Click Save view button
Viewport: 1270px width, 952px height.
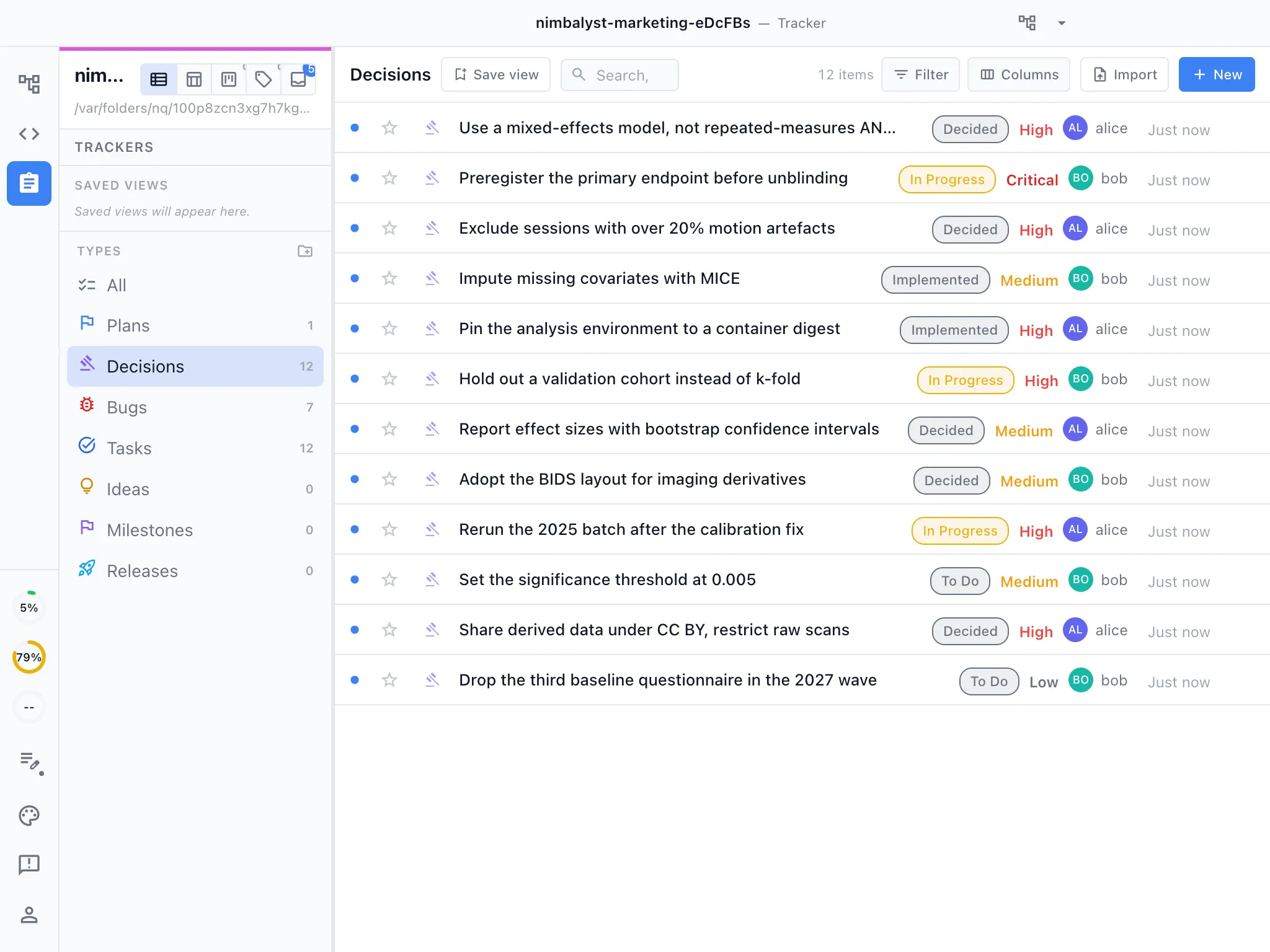click(495, 74)
